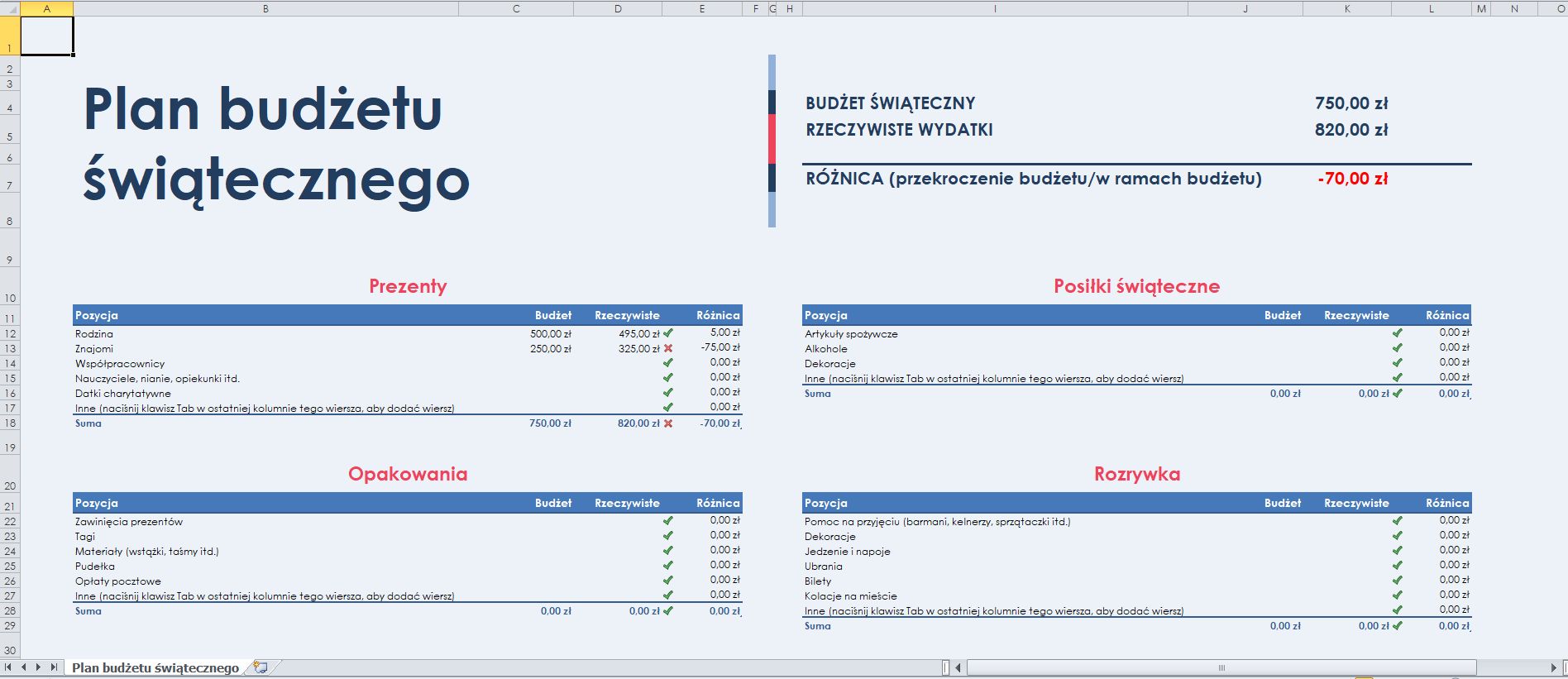Select the Nauczyciele, nianie, opiekunki itd. cell
The image size is (1568, 679).
(x=157, y=379)
